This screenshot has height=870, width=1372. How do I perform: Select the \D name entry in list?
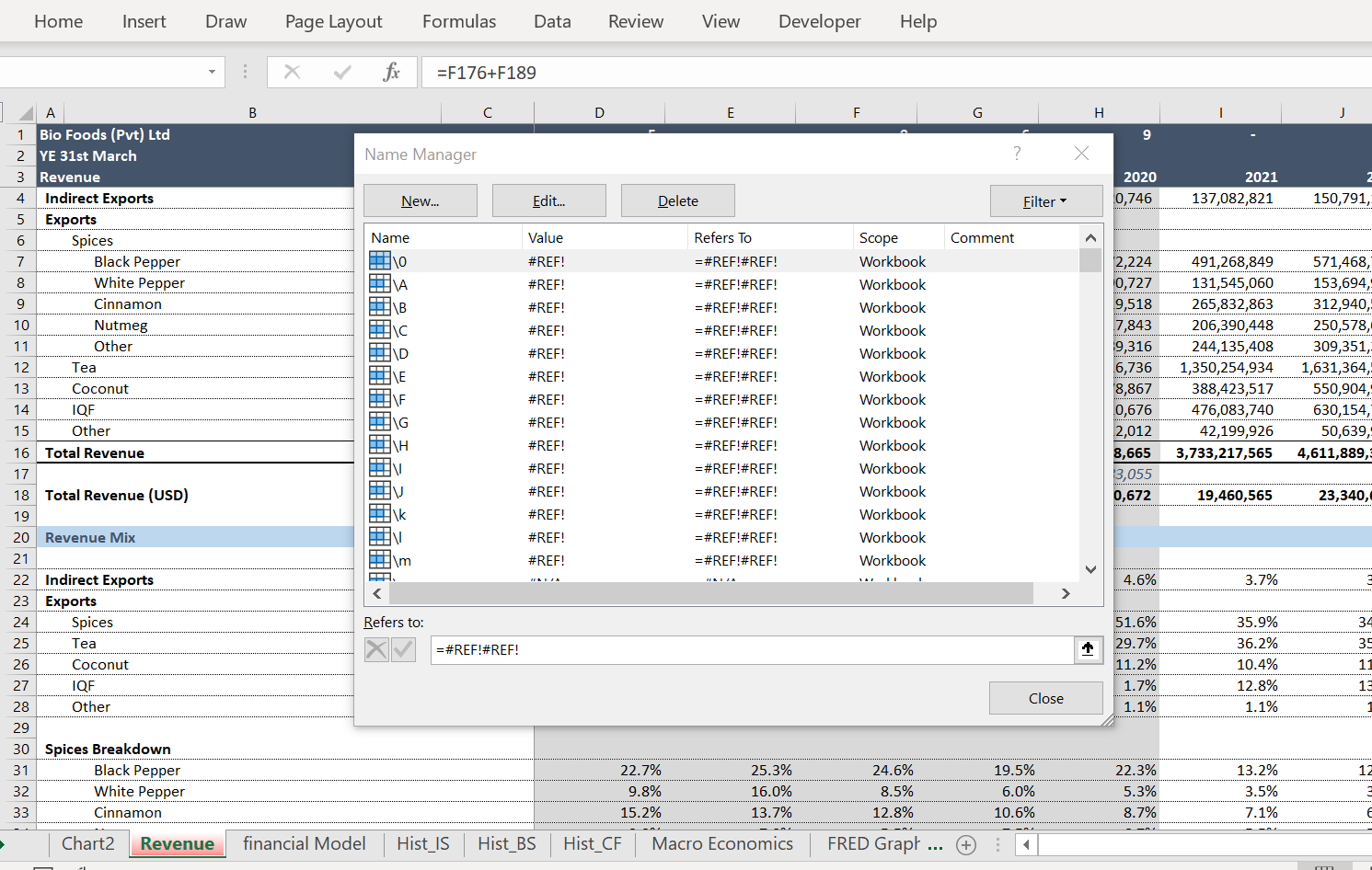tap(401, 354)
